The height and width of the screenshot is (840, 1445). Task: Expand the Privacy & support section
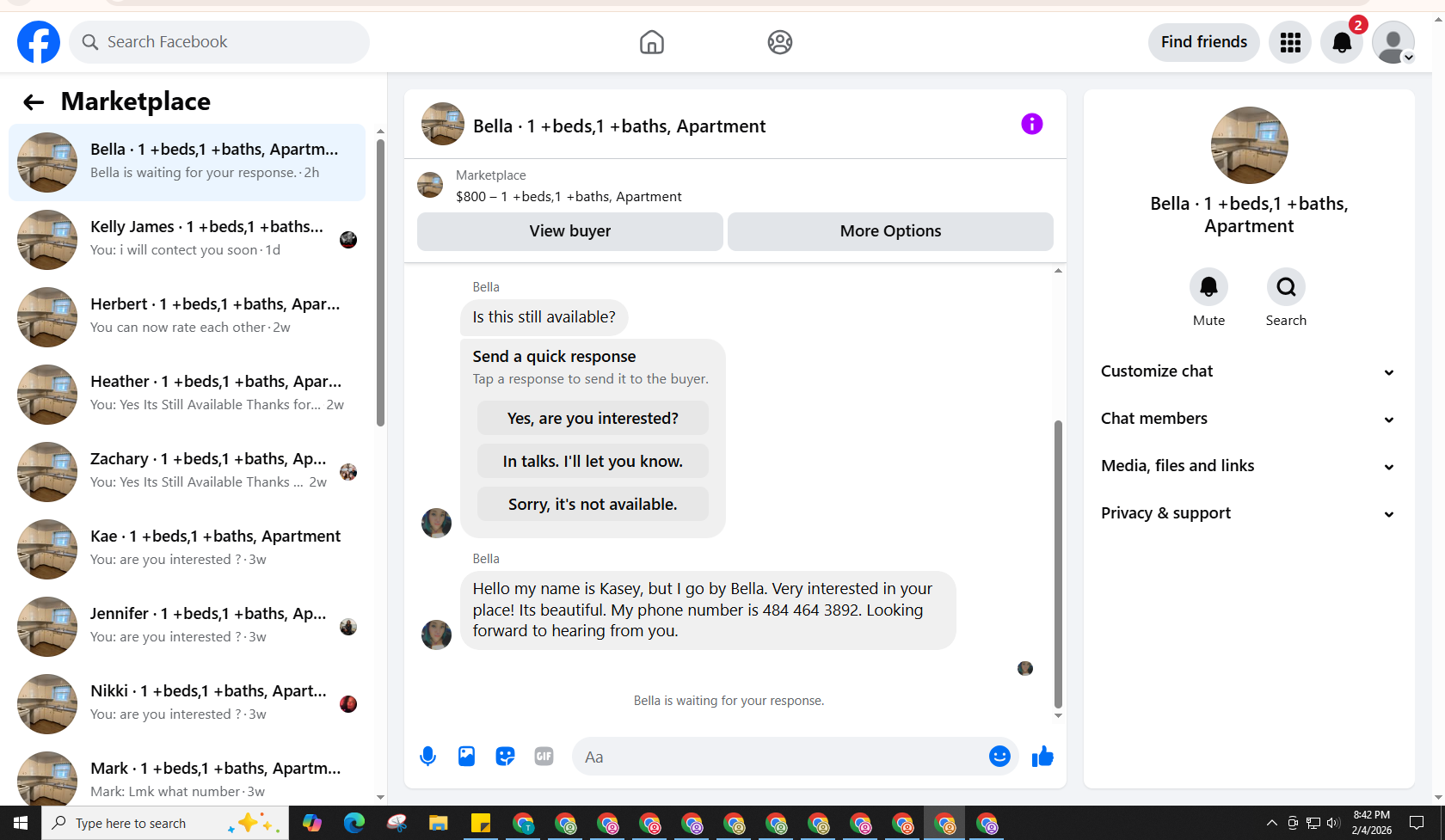click(1248, 513)
